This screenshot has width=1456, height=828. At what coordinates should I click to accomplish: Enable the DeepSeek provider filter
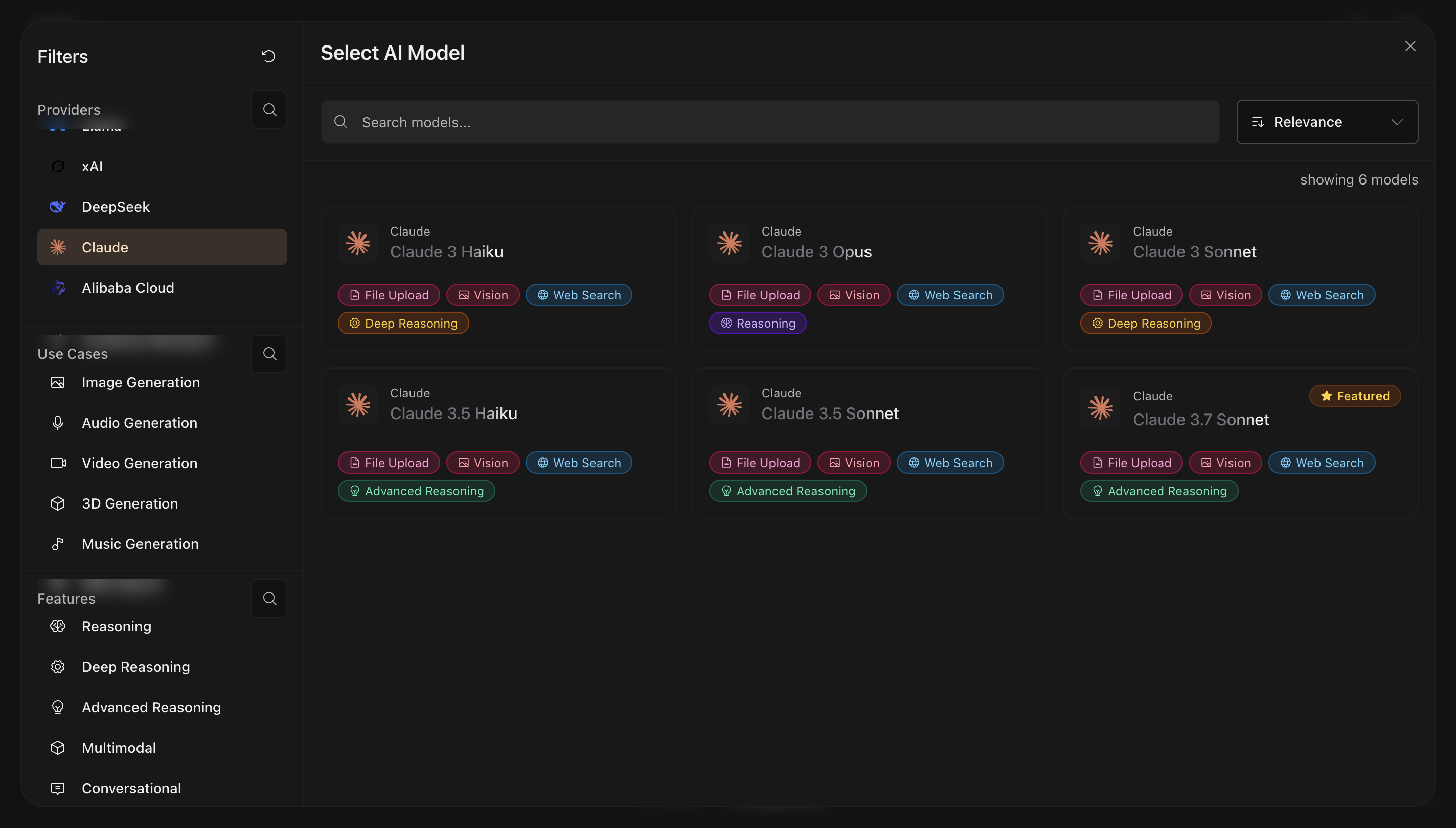coord(115,207)
